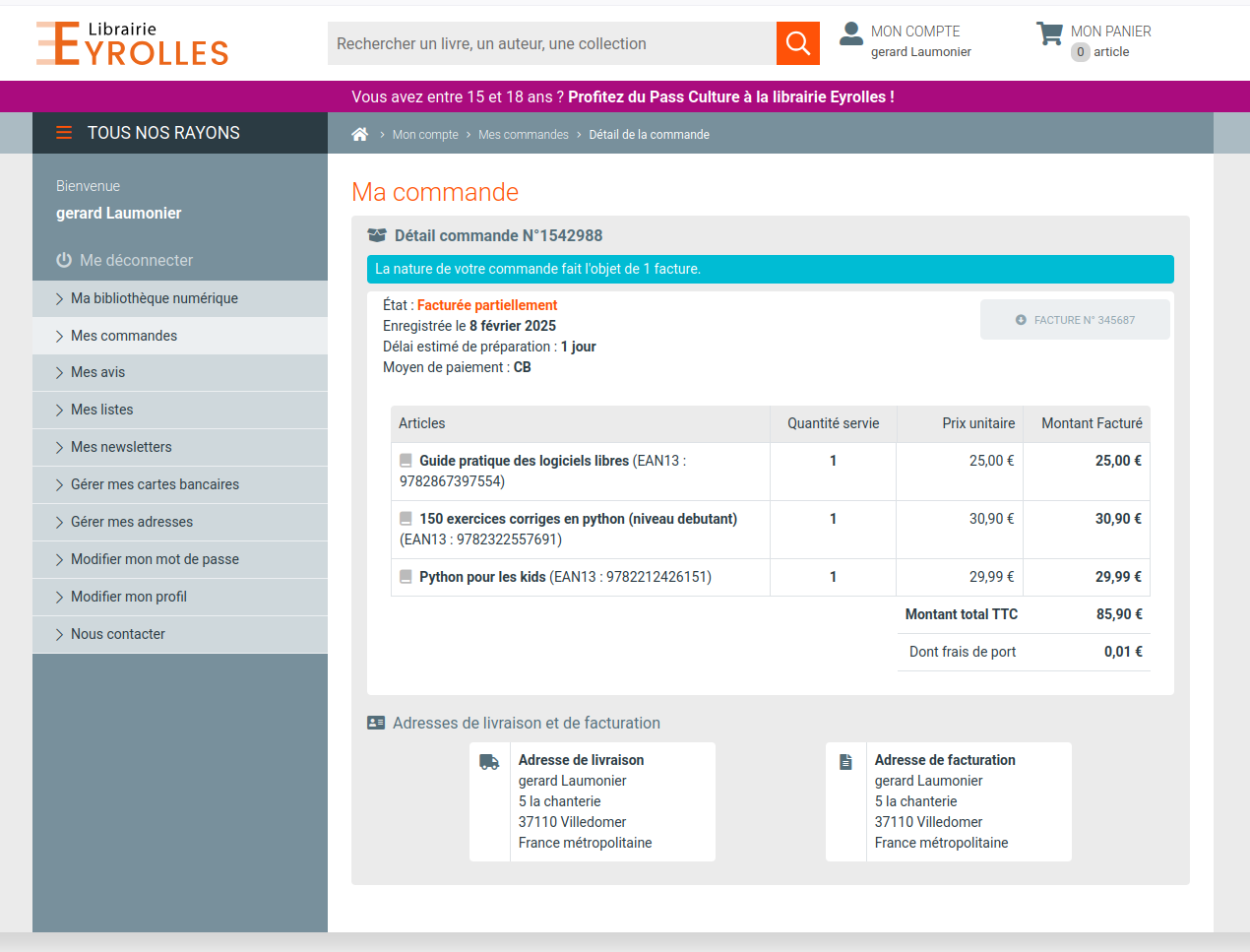
Task: Click book icon beside Guide pratique des logiciels libres
Action: tap(406, 461)
